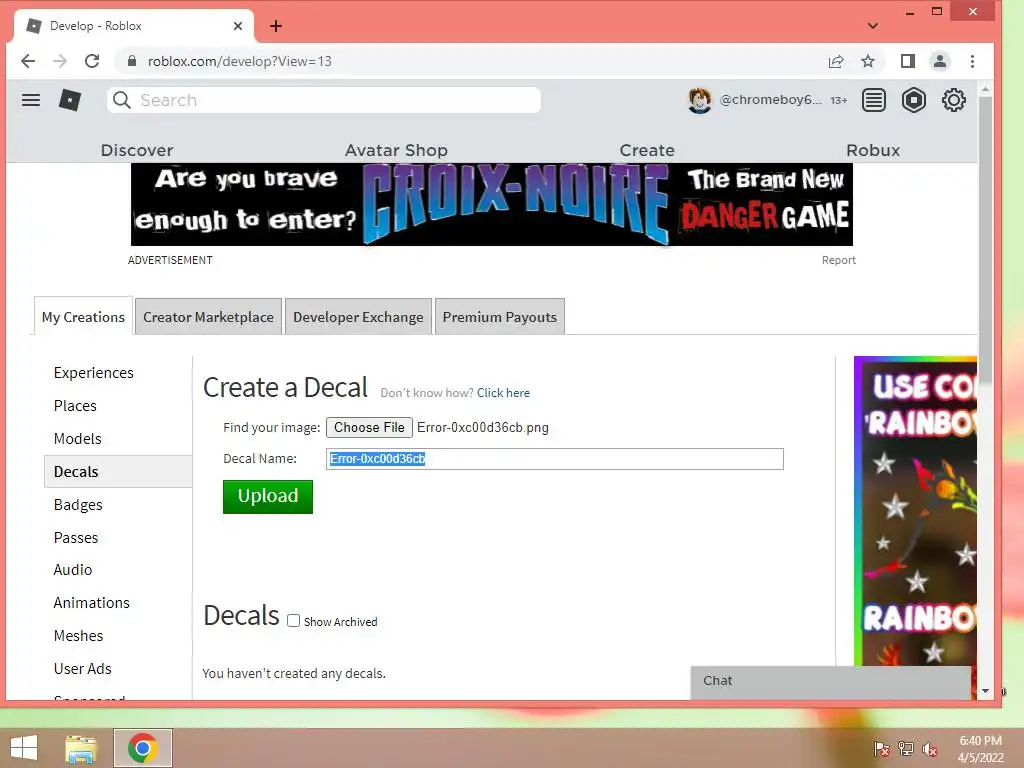This screenshot has width=1024, height=768.
Task: Click the green Upload button
Action: (x=268, y=496)
